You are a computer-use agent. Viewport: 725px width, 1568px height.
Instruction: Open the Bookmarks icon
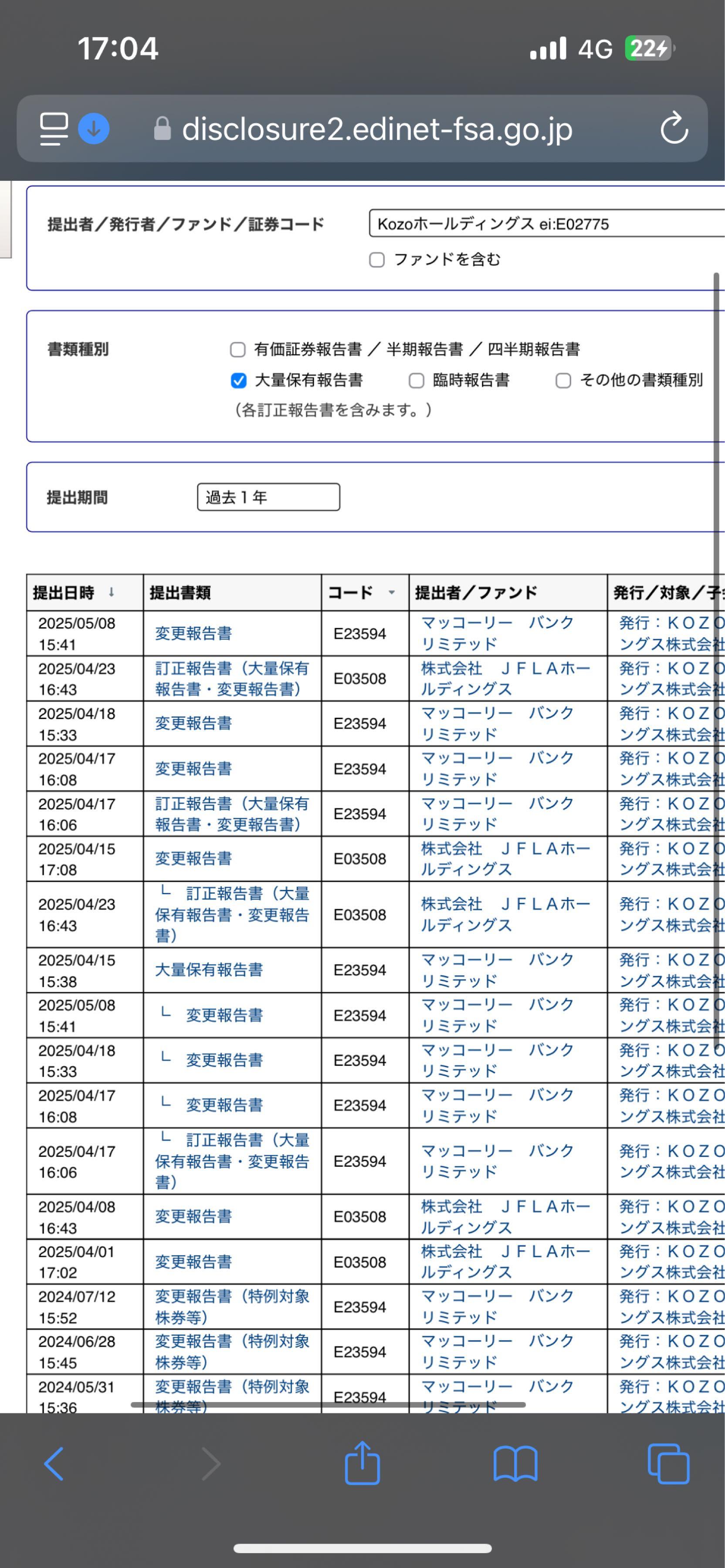tap(515, 1464)
